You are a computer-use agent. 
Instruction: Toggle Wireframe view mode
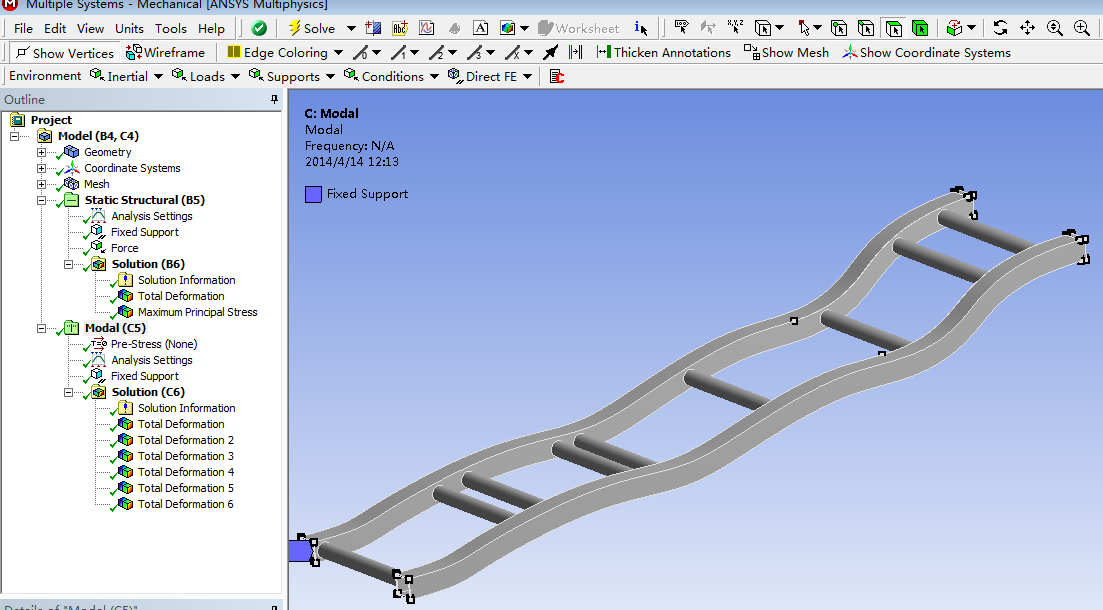tap(166, 52)
